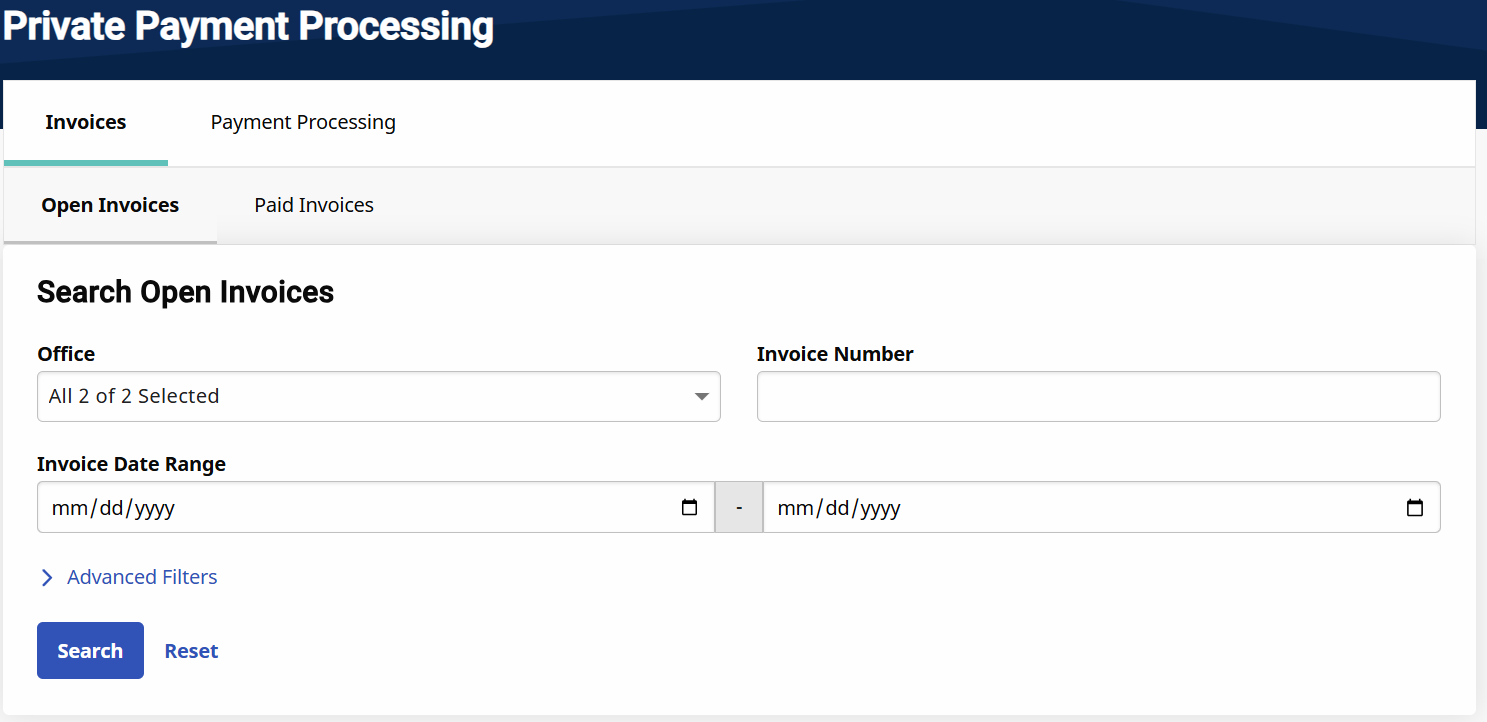Click the Private Payment Processing page title

(248, 27)
